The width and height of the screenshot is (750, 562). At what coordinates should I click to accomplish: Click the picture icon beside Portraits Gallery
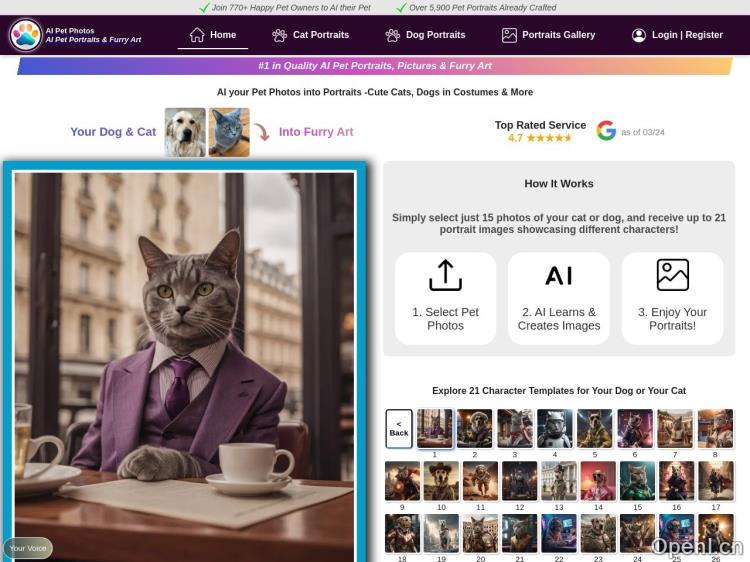click(x=509, y=35)
